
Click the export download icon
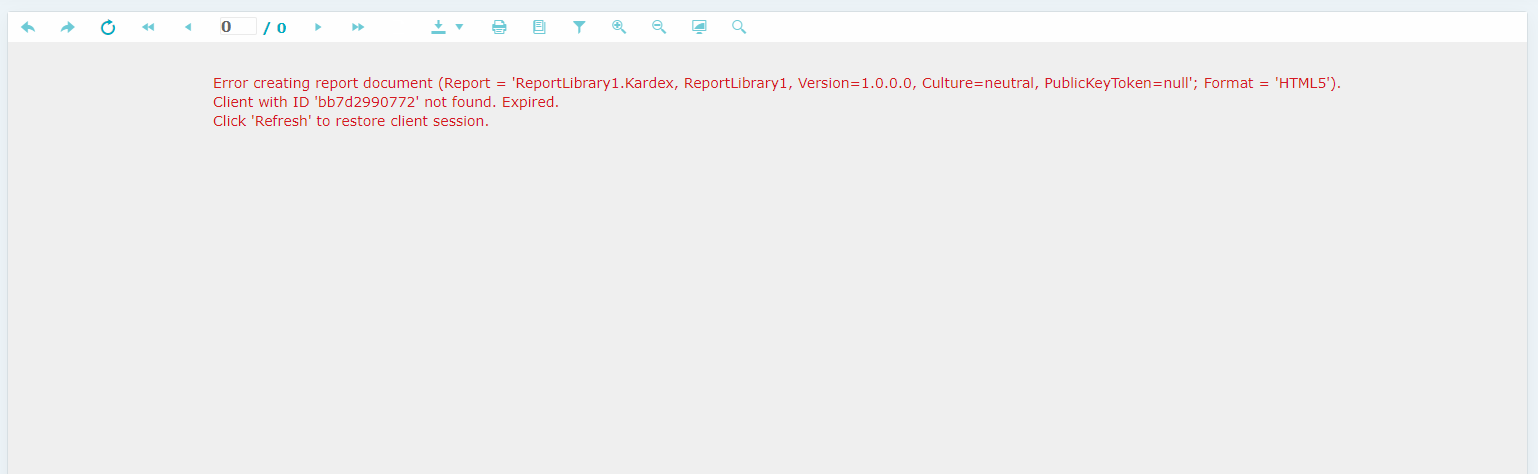(438, 27)
